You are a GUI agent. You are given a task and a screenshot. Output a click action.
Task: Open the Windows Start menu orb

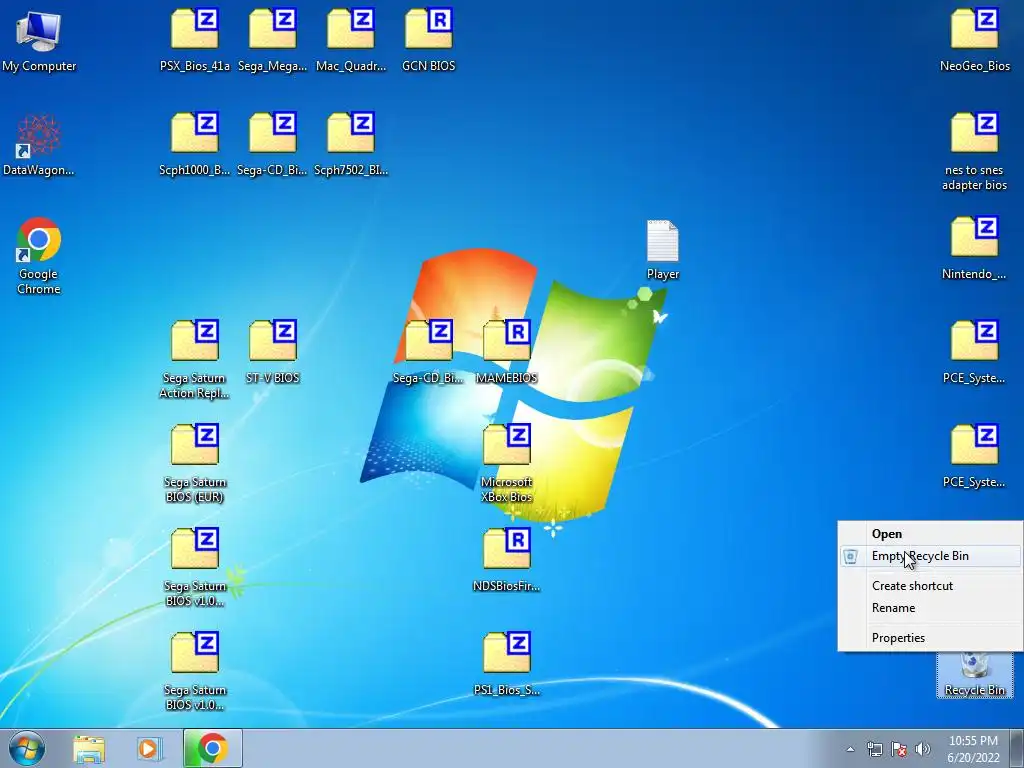tap(27, 748)
